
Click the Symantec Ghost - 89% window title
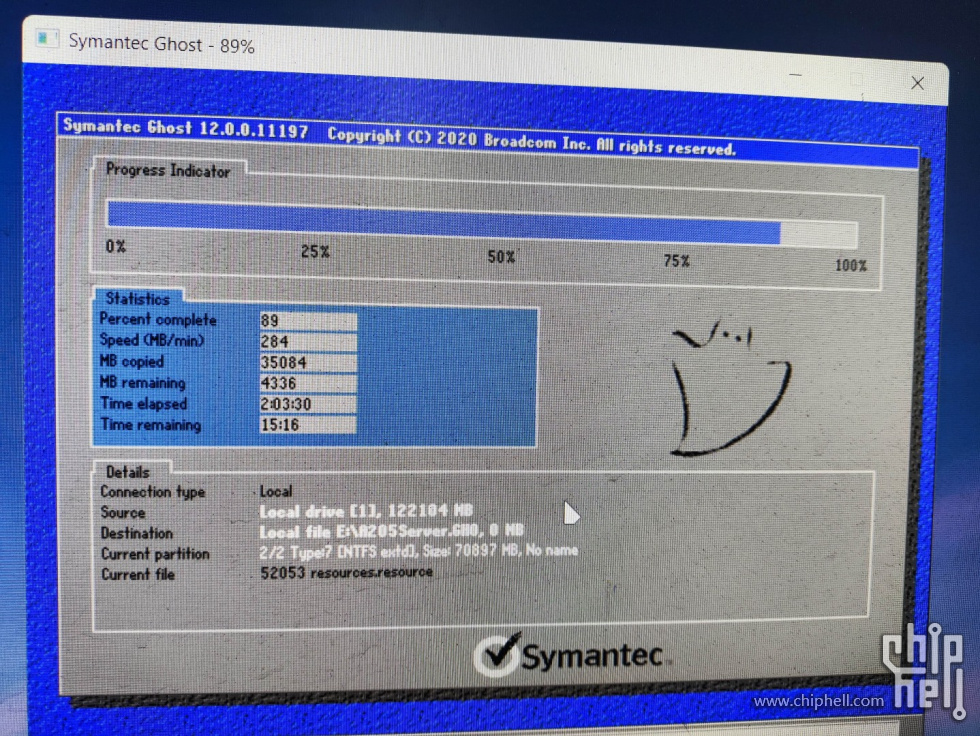click(x=161, y=44)
